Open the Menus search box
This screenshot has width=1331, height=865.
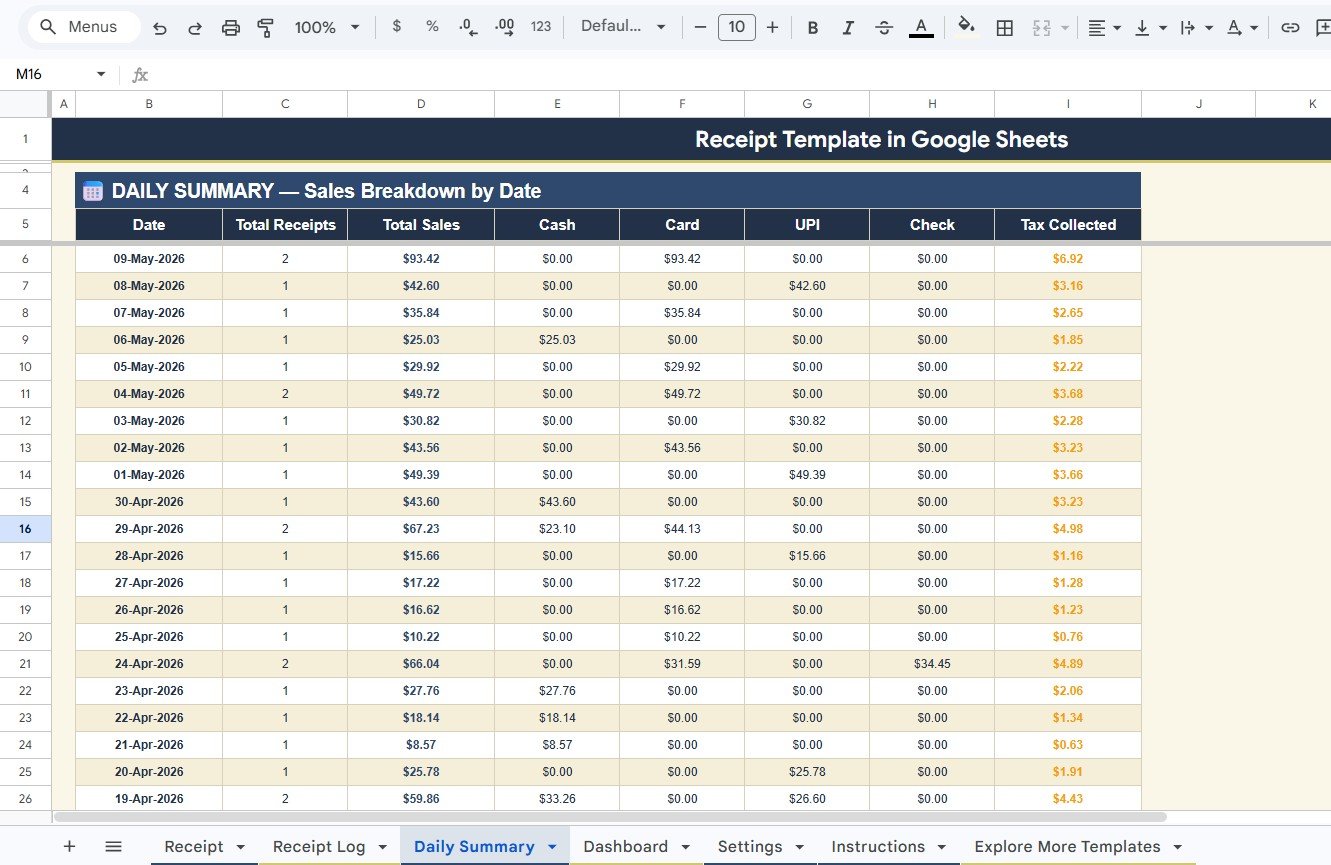pyautogui.click(x=85, y=27)
